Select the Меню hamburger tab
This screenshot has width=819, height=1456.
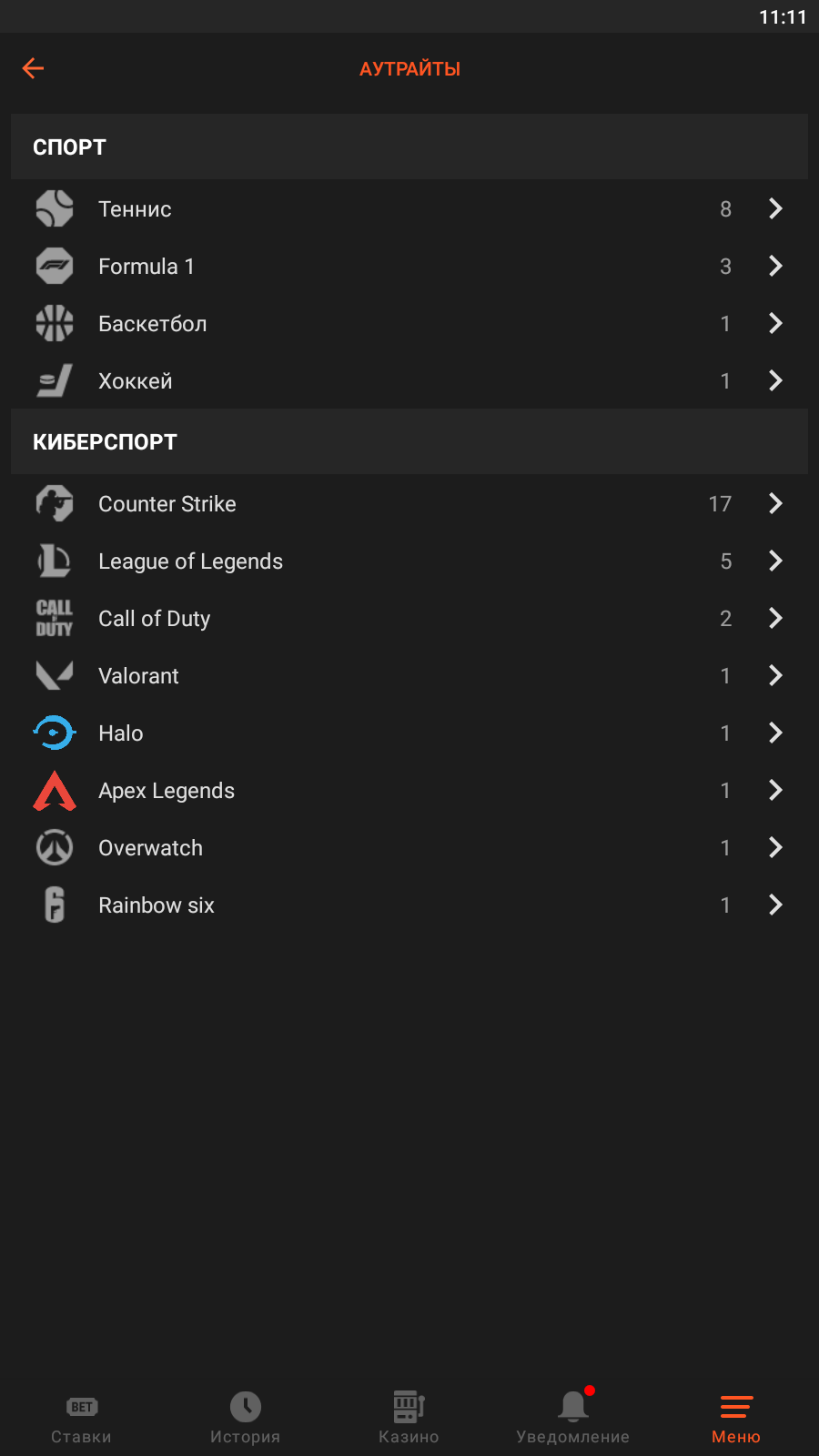[x=736, y=1418]
